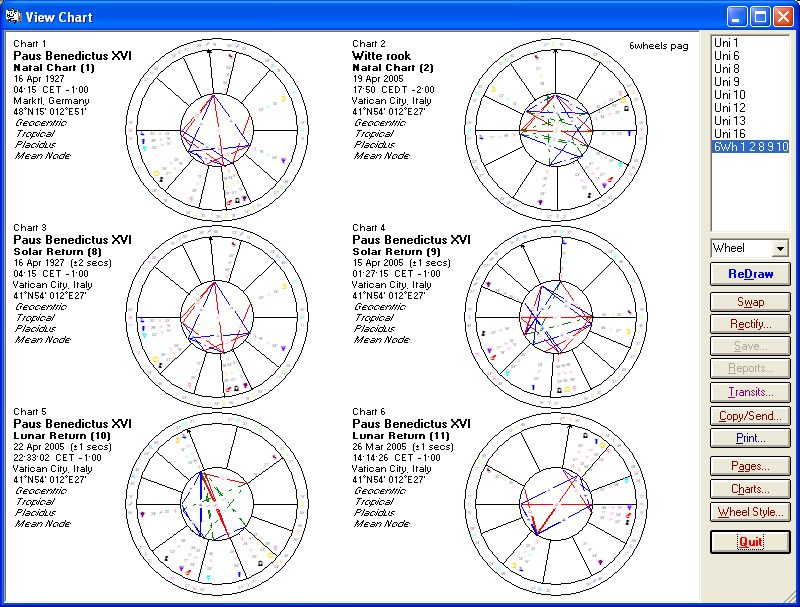Quit the View Chart window
Screen dimensions: 800x607
750,541
